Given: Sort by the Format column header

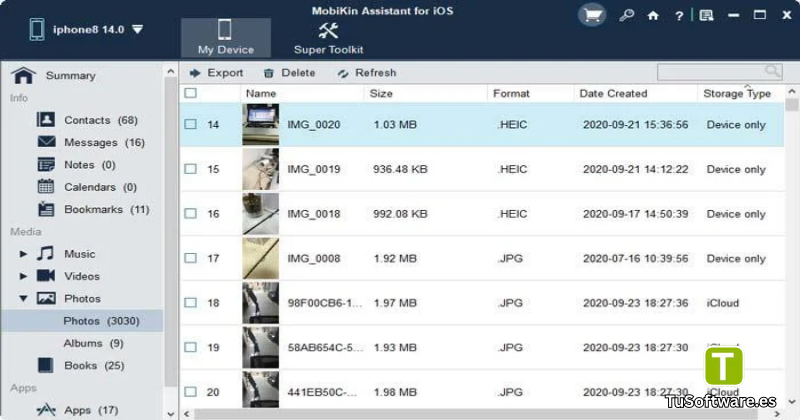Looking at the screenshot, I should coord(531,93).
